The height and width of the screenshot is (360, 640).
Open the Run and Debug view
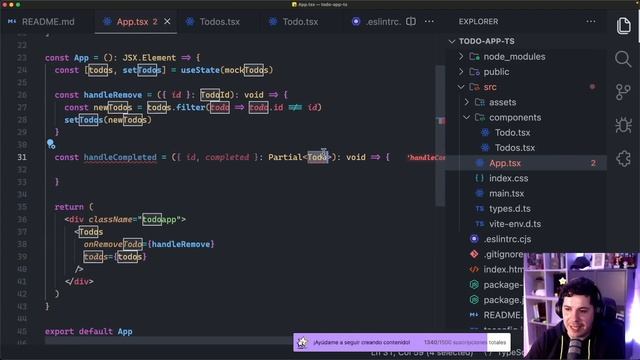[623, 125]
